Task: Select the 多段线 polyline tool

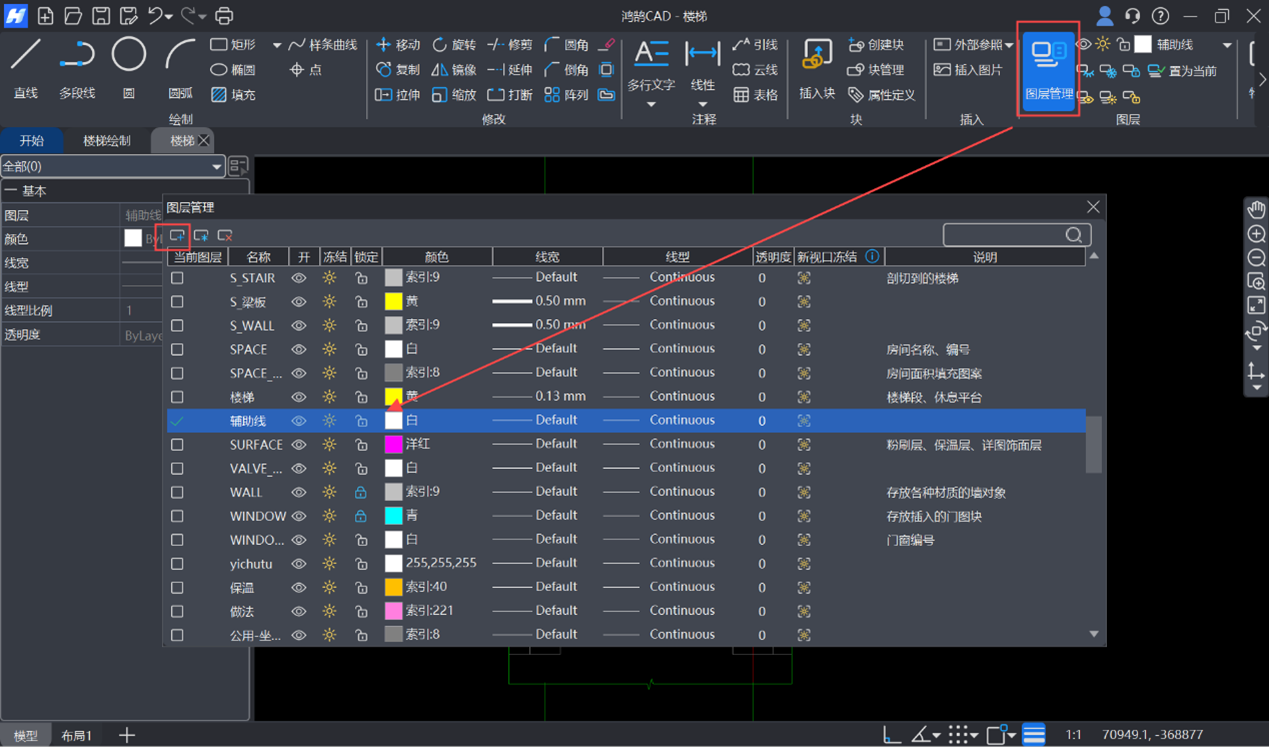Action: (77, 66)
